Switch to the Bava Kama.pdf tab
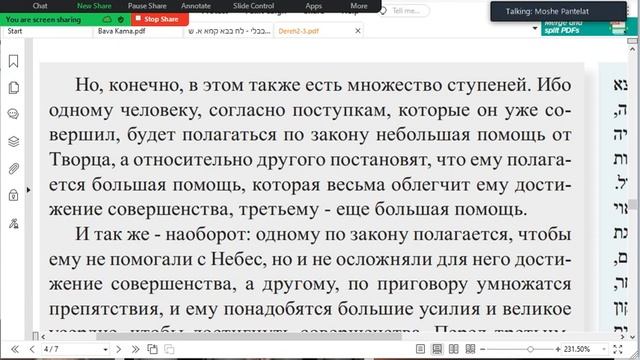This screenshot has height=360, width=640. (138, 31)
